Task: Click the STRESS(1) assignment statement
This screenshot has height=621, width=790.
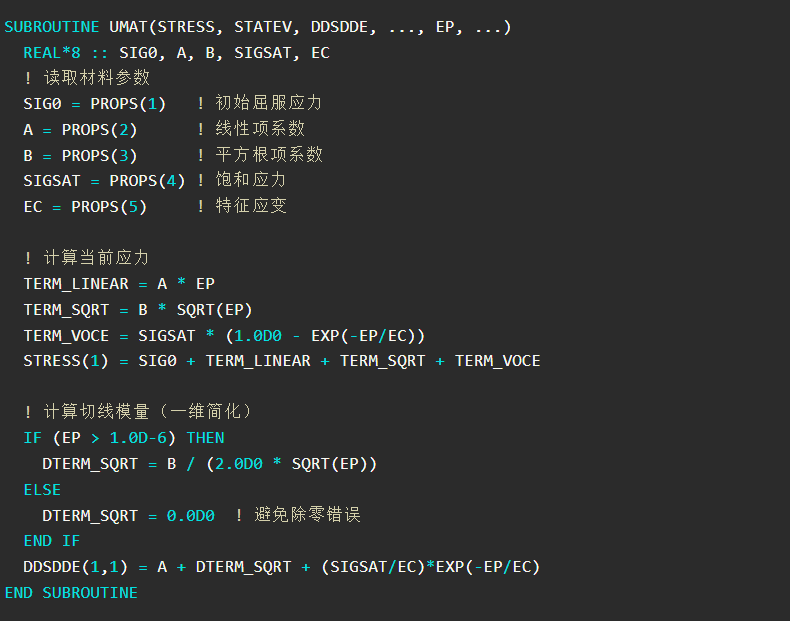Action: click(x=282, y=361)
